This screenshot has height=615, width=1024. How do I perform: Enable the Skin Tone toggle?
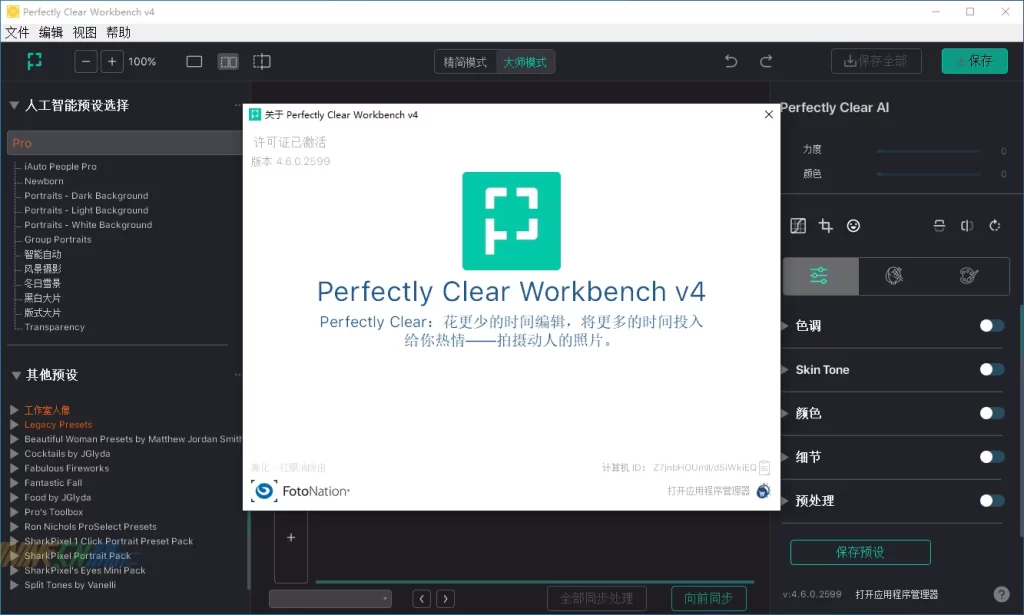tap(991, 370)
